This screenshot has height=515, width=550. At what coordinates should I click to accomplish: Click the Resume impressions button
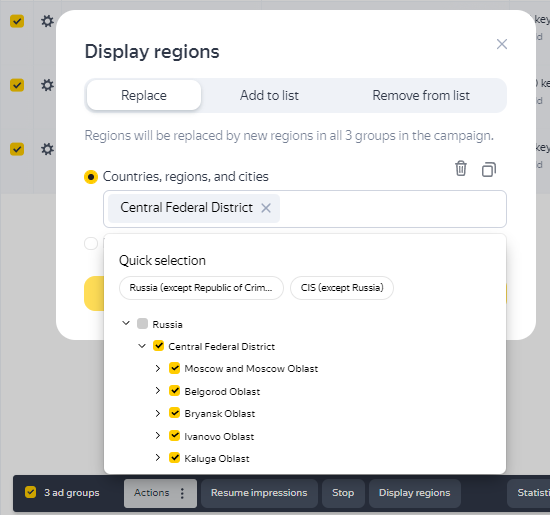coord(259,493)
